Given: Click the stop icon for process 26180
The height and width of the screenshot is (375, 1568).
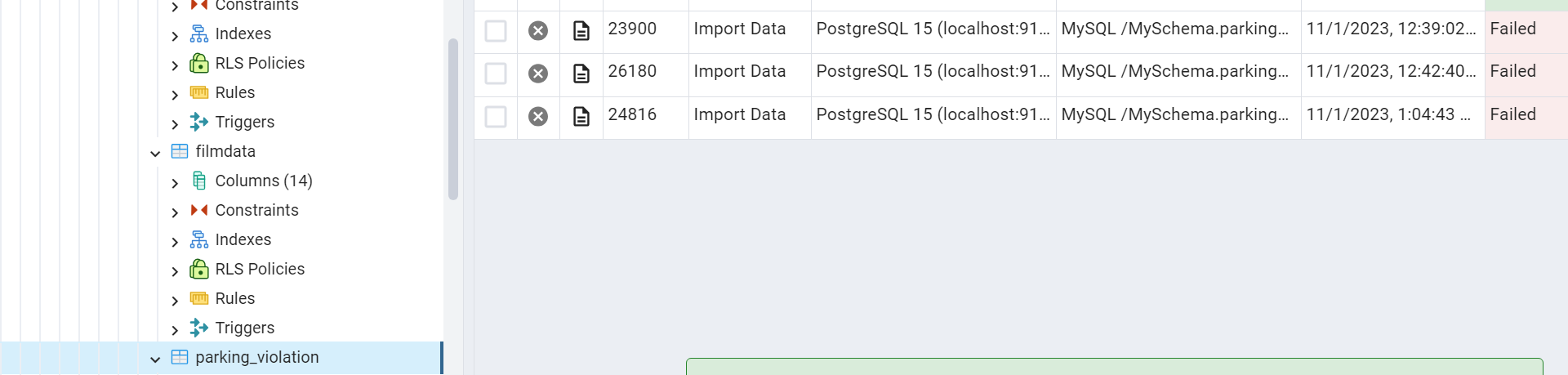Looking at the screenshot, I should (538, 74).
